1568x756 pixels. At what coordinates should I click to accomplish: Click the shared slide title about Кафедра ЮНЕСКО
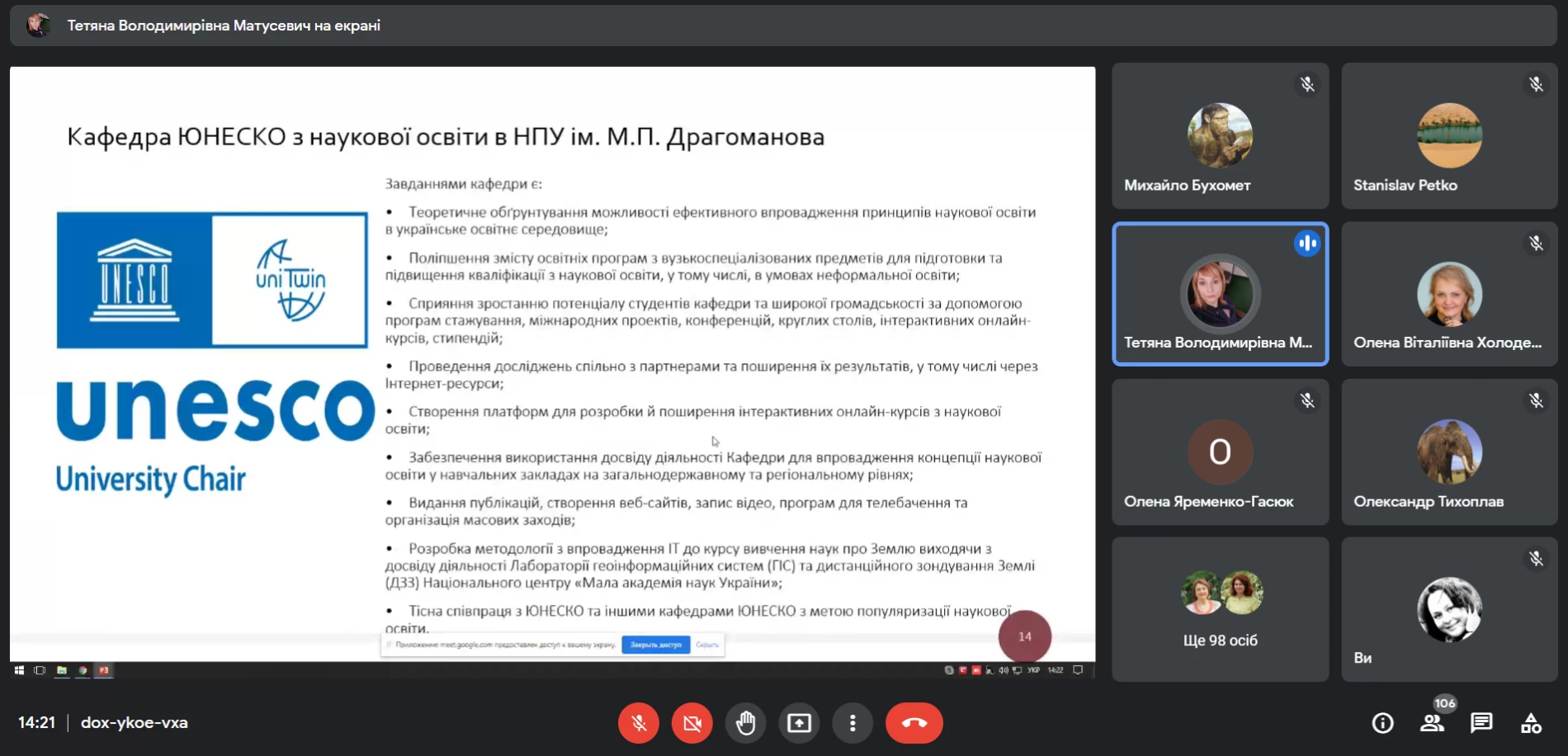(446, 137)
